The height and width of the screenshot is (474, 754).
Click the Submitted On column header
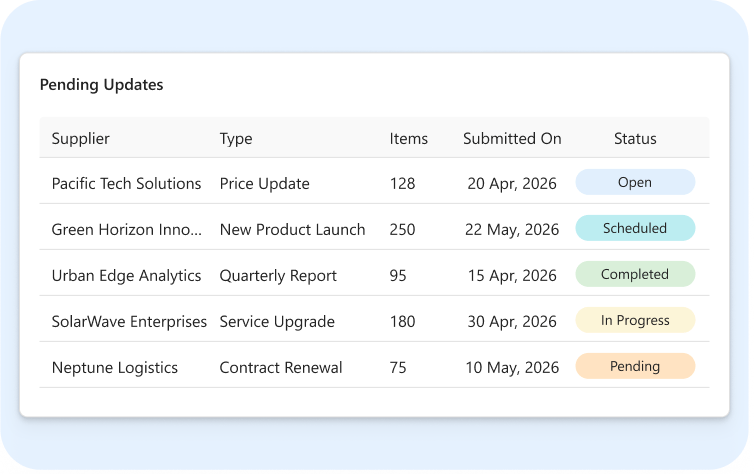pos(512,139)
